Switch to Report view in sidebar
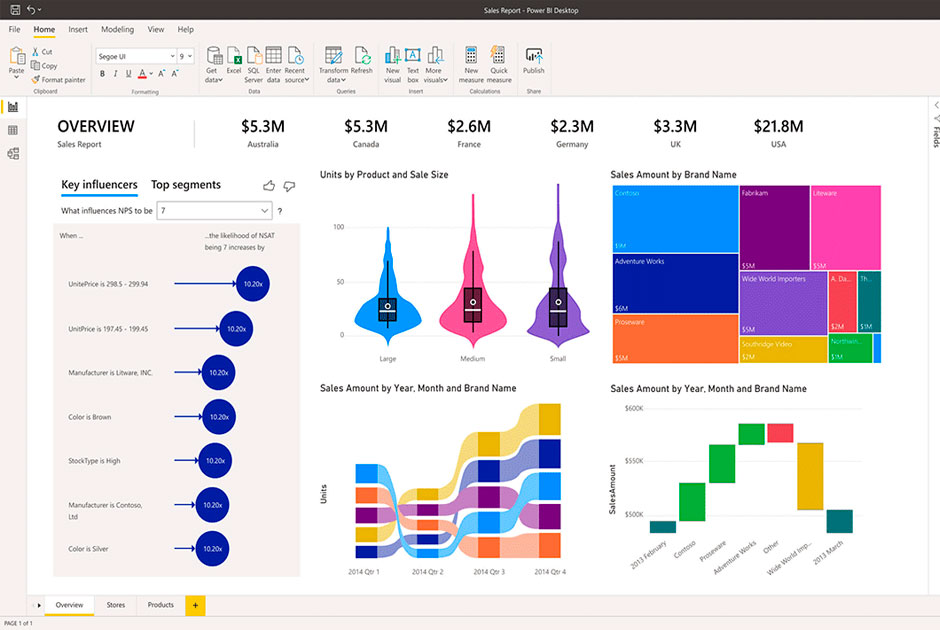 pos(13,107)
